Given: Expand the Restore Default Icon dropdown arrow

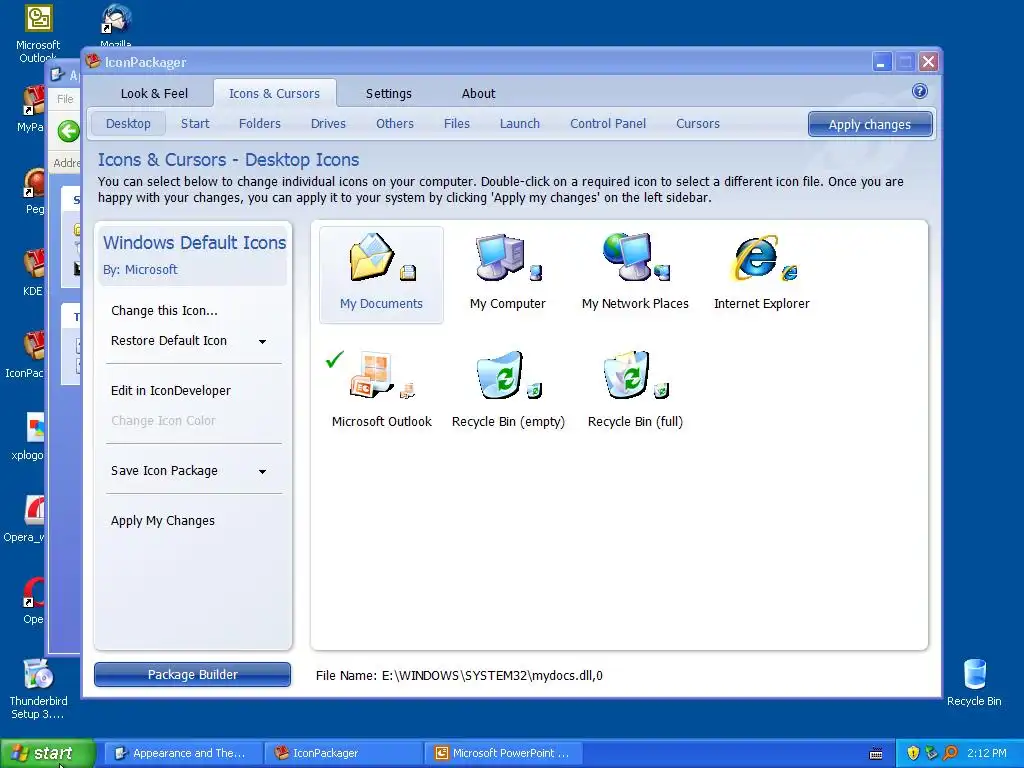Looking at the screenshot, I should point(262,342).
